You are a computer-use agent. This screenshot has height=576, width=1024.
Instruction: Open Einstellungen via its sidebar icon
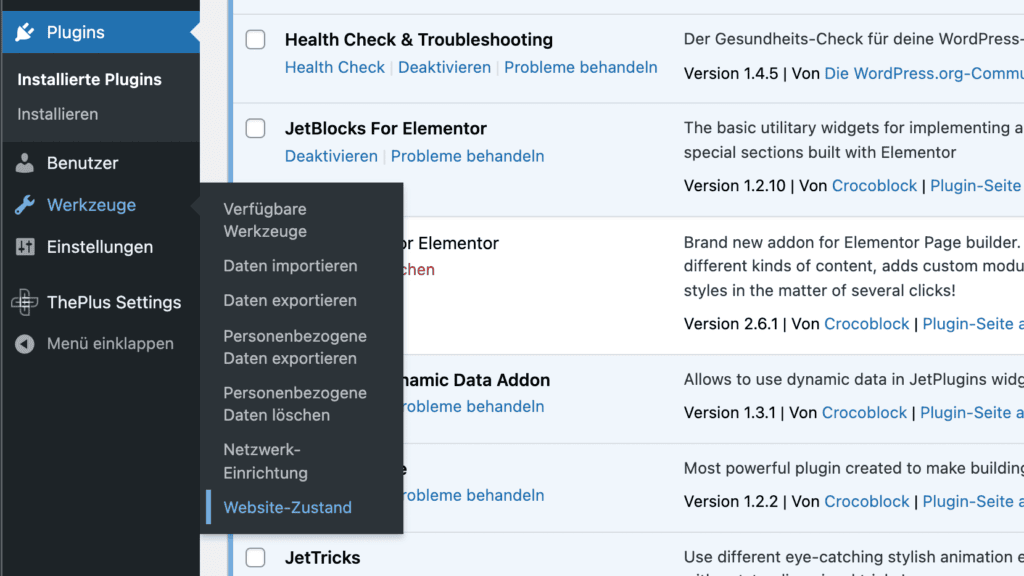click(x=22, y=247)
